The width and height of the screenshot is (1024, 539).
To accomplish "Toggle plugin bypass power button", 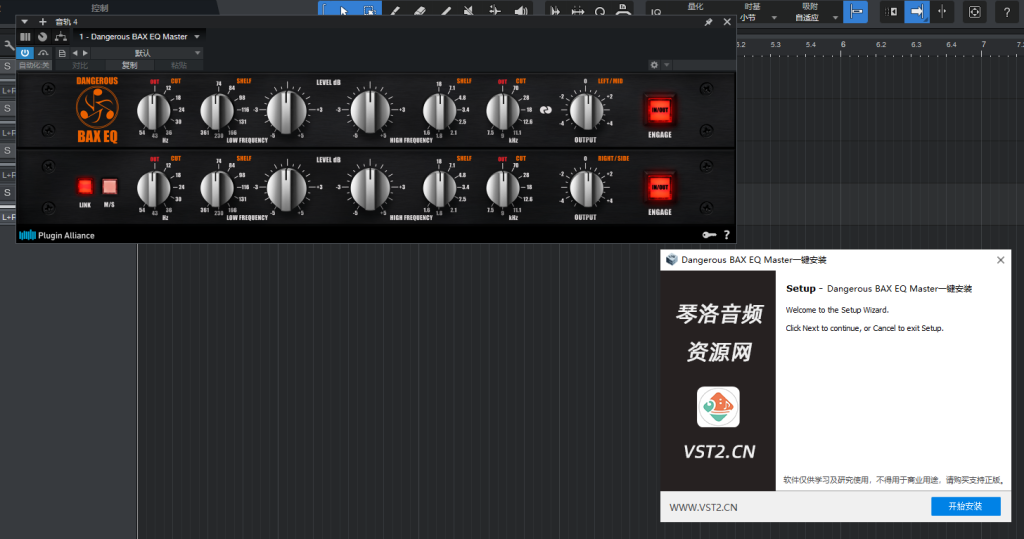I will [25, 53].
